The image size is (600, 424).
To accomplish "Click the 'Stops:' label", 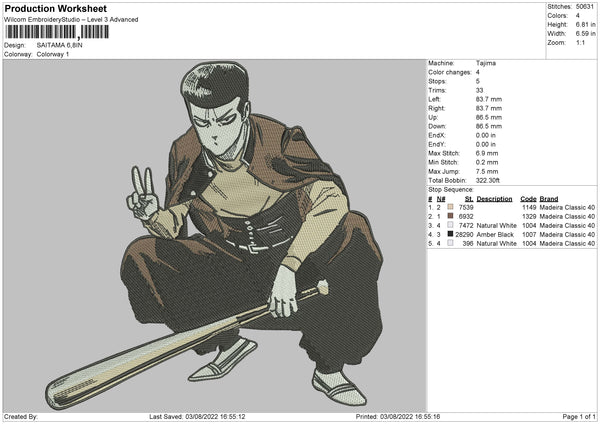I will pyautogui.click(x=437, y=81).
